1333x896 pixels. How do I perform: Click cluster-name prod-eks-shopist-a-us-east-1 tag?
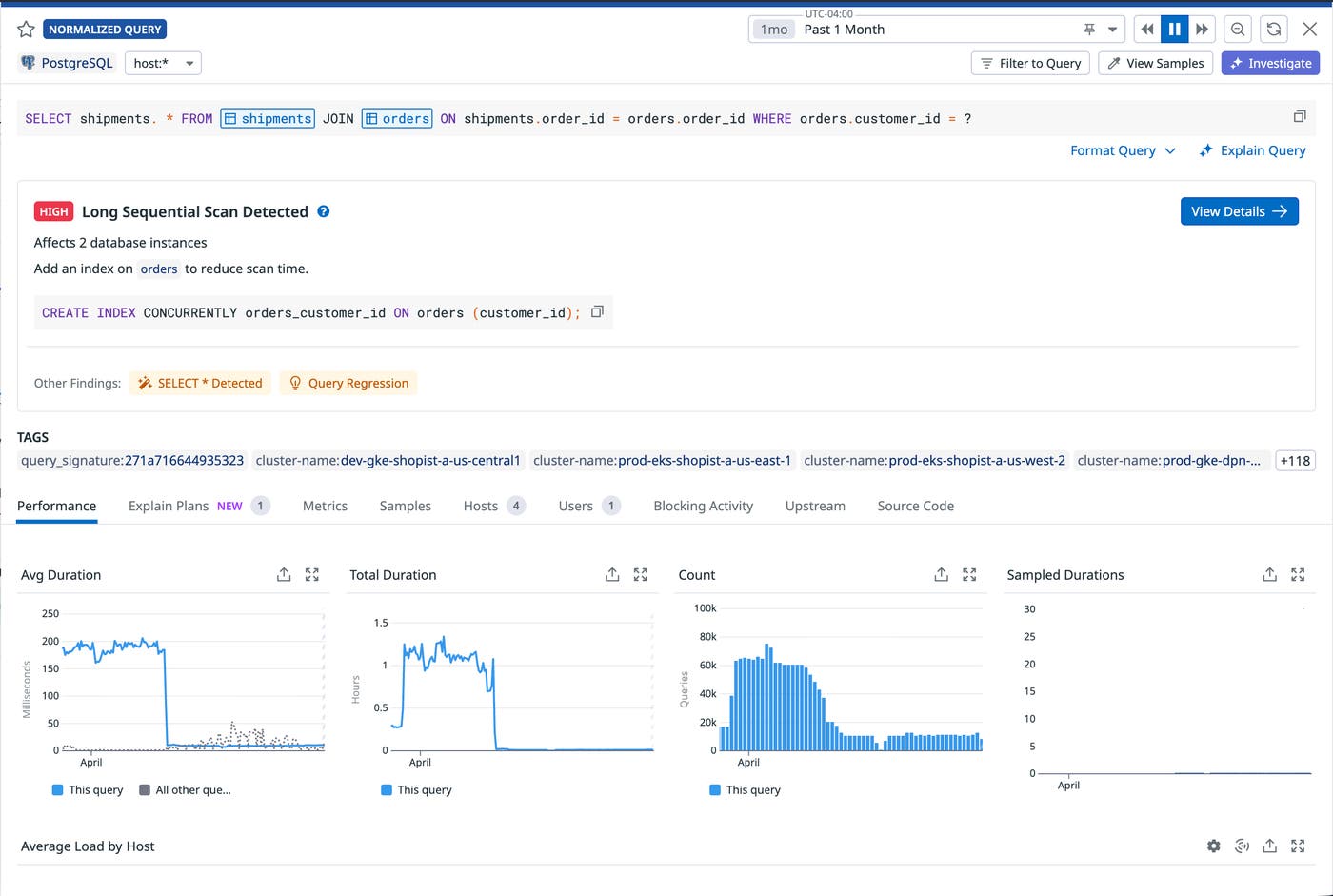coord(663,460)
